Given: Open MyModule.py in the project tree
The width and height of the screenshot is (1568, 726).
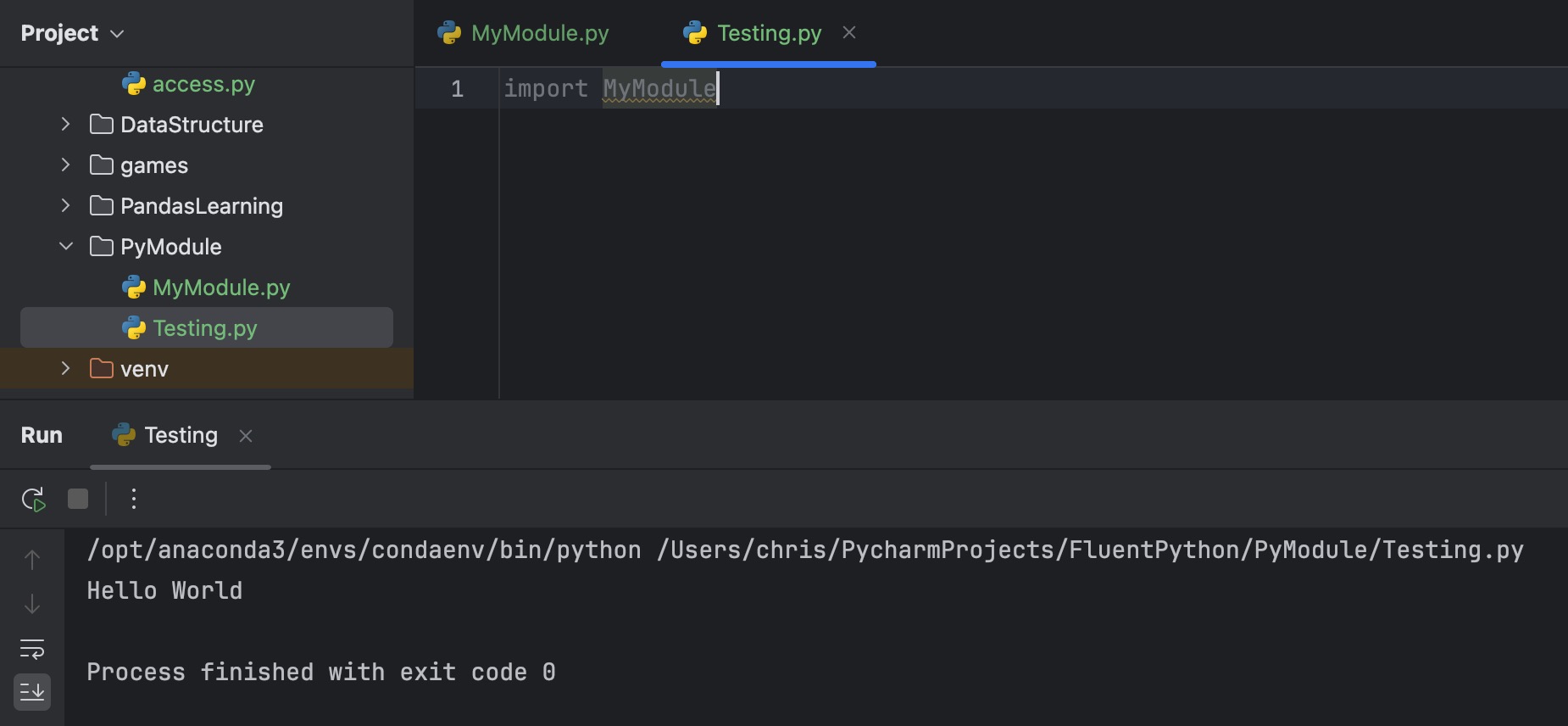Looking at the screenshot, I should tap(221, 288).
